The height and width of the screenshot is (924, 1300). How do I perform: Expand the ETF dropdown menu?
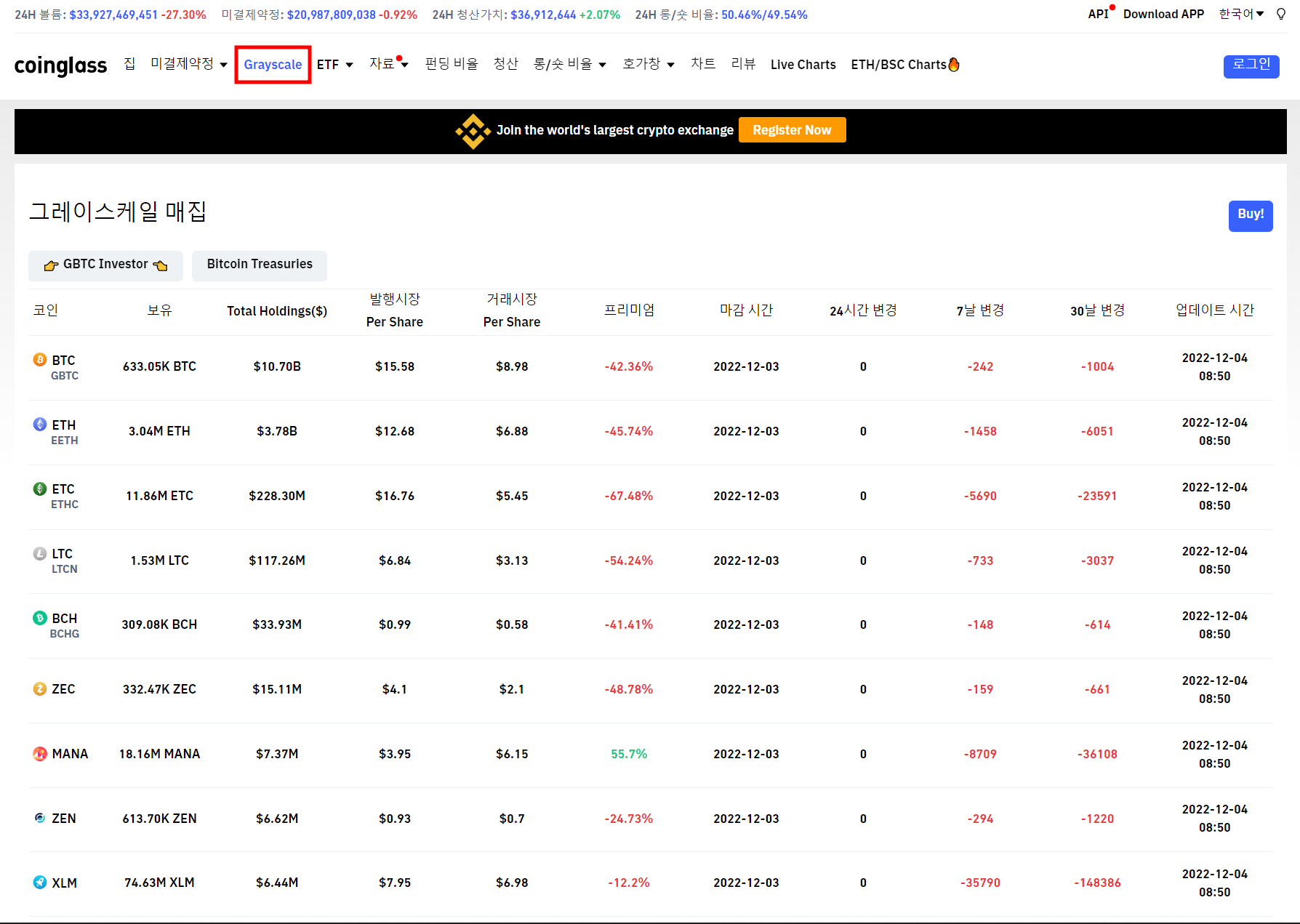335,65
